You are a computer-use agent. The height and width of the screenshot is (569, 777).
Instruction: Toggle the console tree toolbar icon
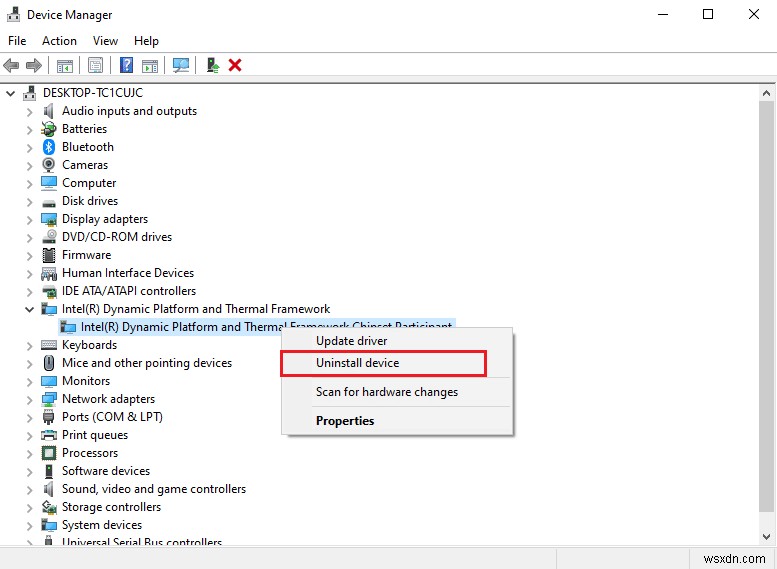click(65, 65)
